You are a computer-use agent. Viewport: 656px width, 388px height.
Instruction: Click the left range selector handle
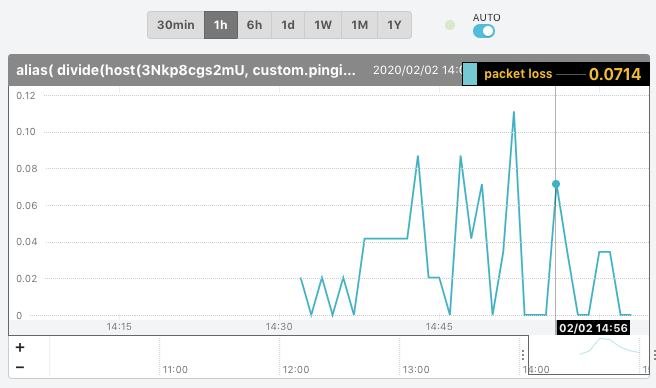(523, 355)
